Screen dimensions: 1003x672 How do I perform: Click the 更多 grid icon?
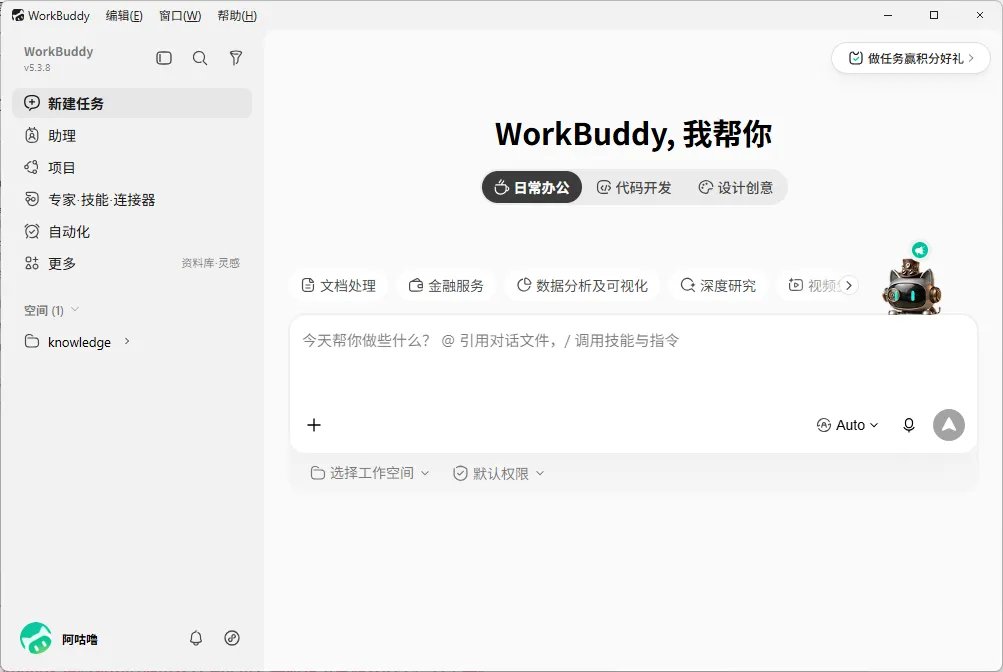click(x=31, y=263)
